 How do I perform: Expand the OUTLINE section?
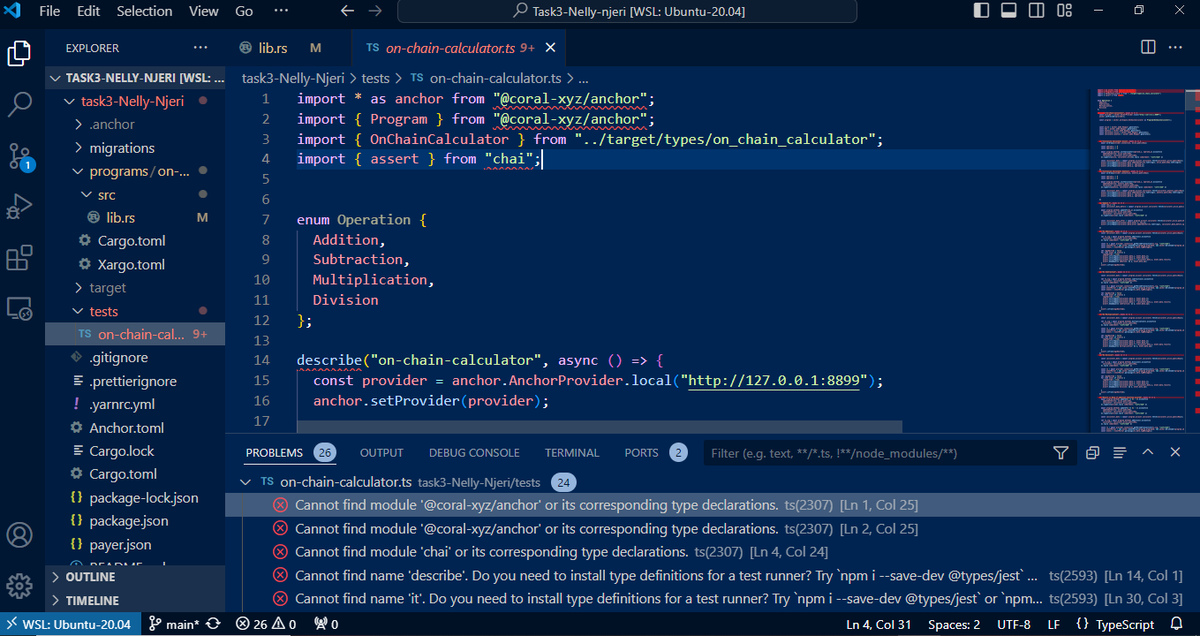coord(88,575)
